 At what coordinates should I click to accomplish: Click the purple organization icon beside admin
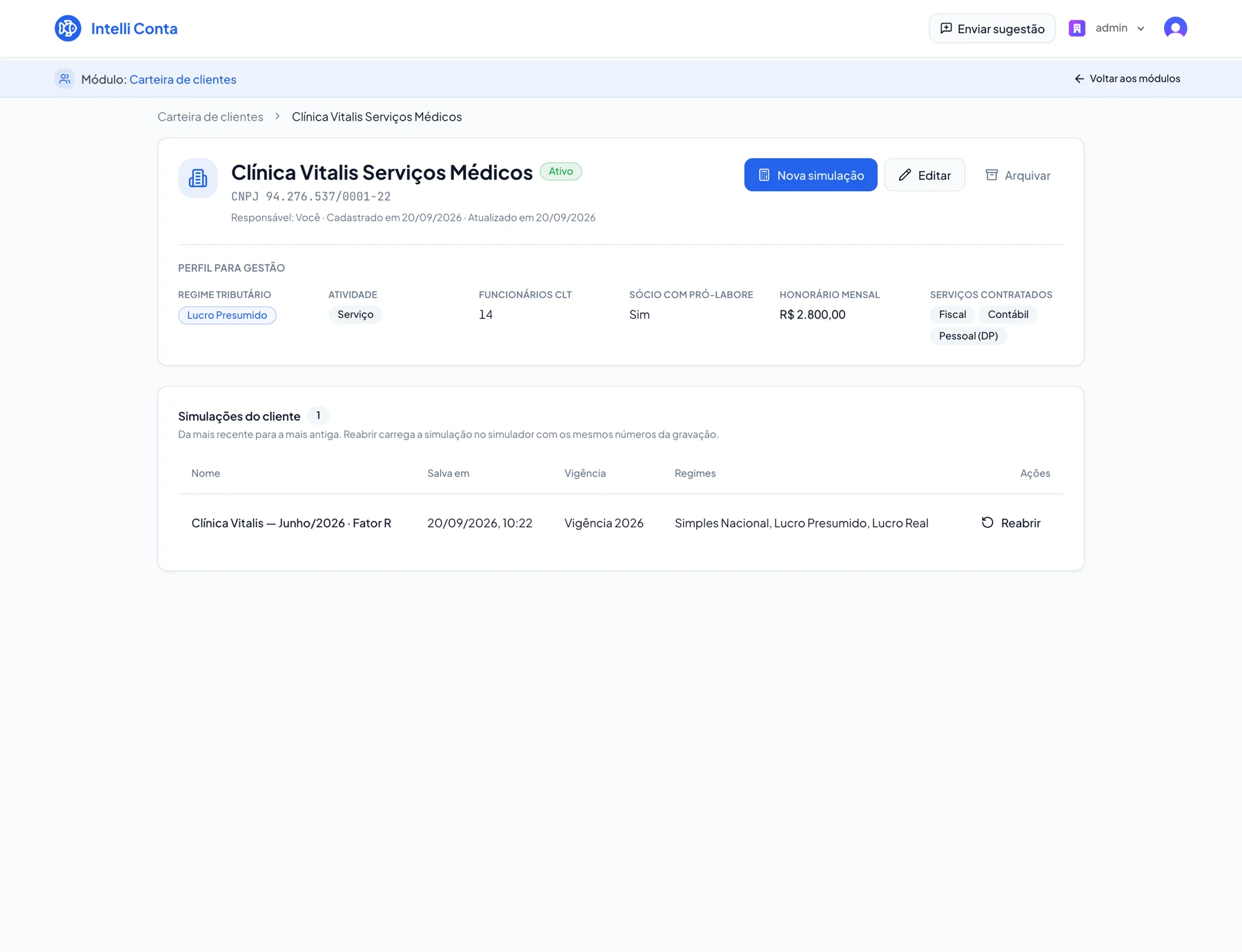click(x=1076, y=28)
